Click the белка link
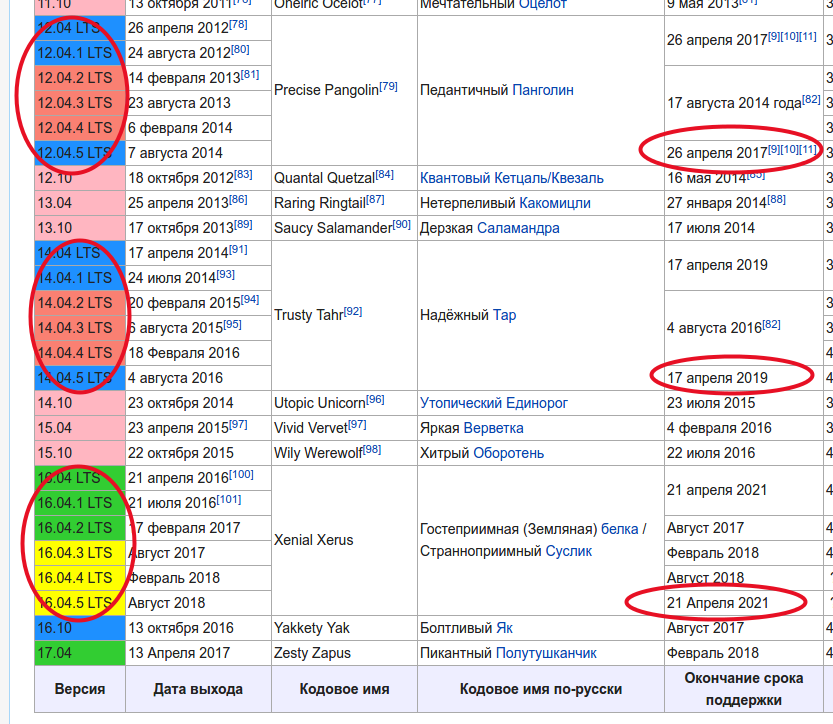Screen dimensions: 833x724 coord(619,529)
